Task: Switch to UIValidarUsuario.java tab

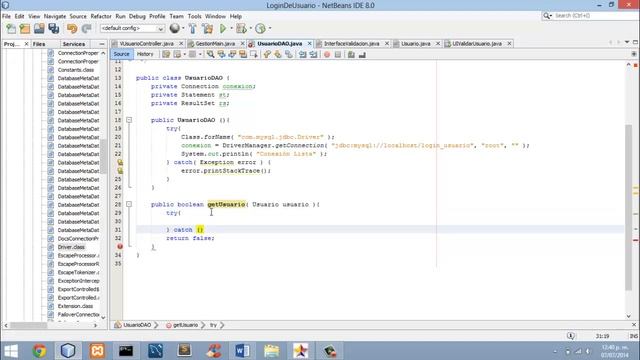Action: pos(477,43)
